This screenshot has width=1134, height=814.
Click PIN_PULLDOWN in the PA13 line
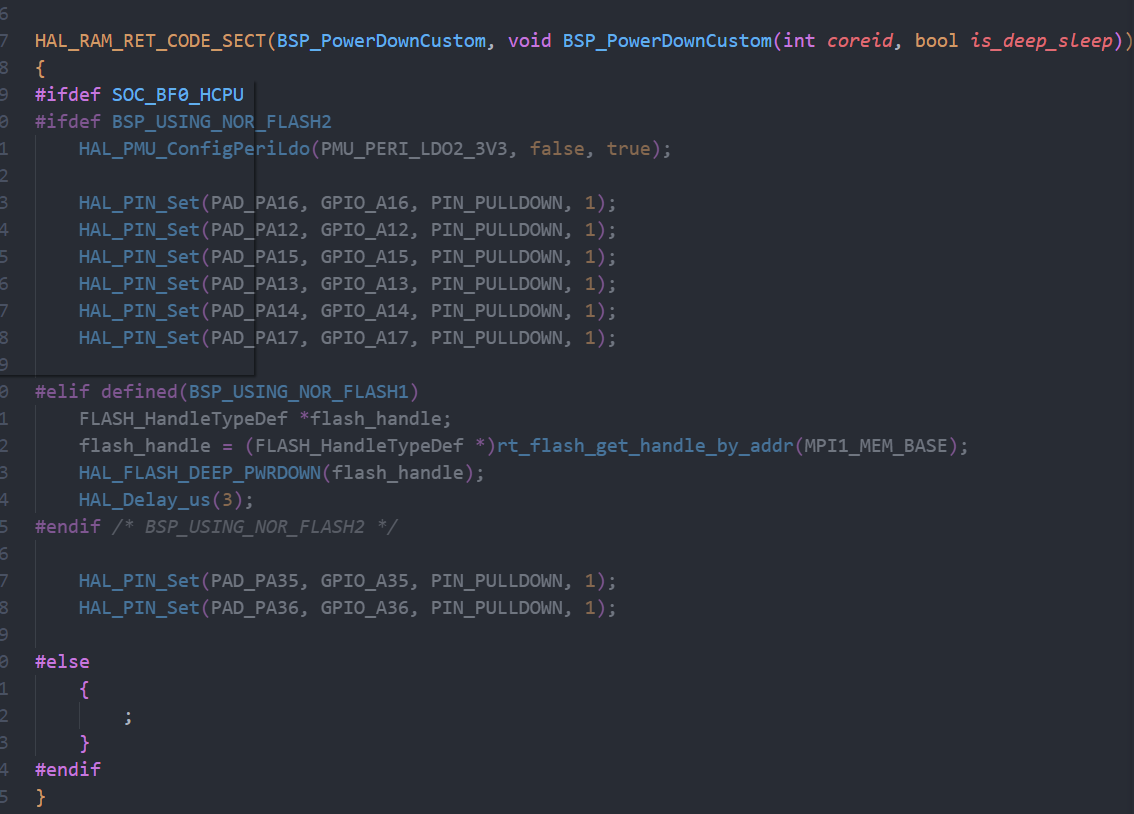point(497,284)
